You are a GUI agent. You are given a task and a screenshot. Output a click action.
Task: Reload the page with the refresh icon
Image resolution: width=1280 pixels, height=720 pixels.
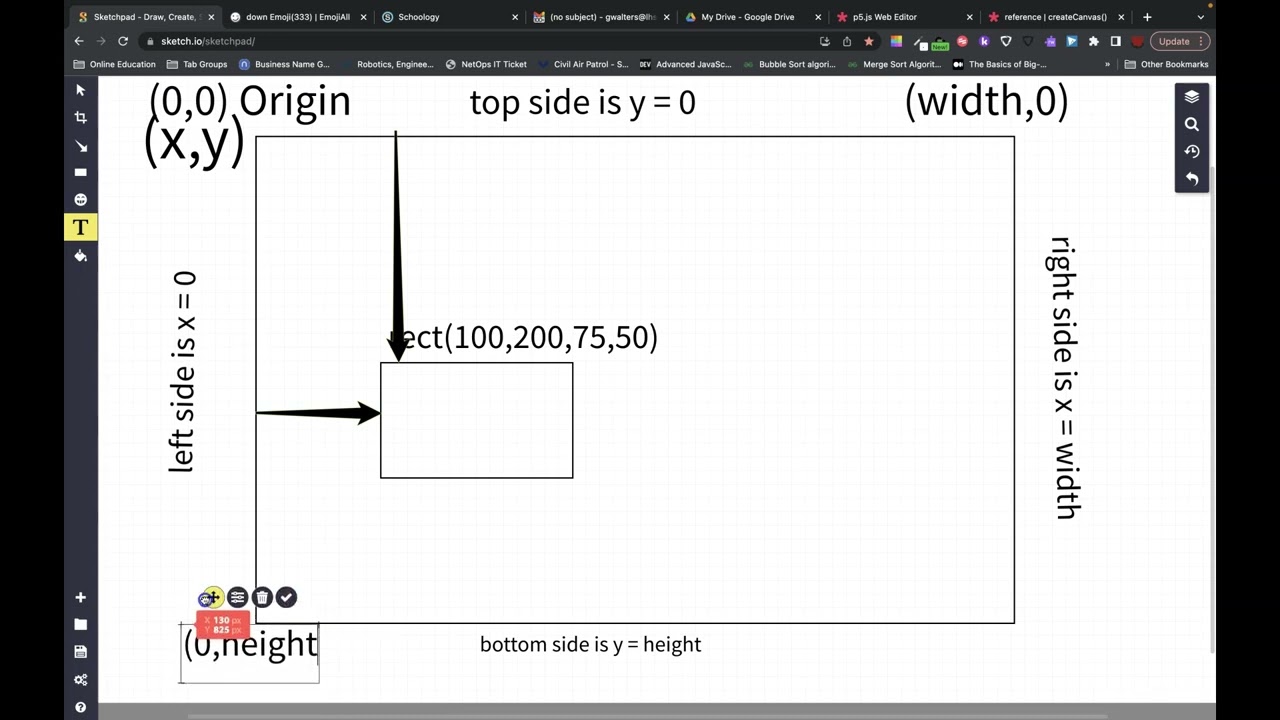[x=123, y=41]
